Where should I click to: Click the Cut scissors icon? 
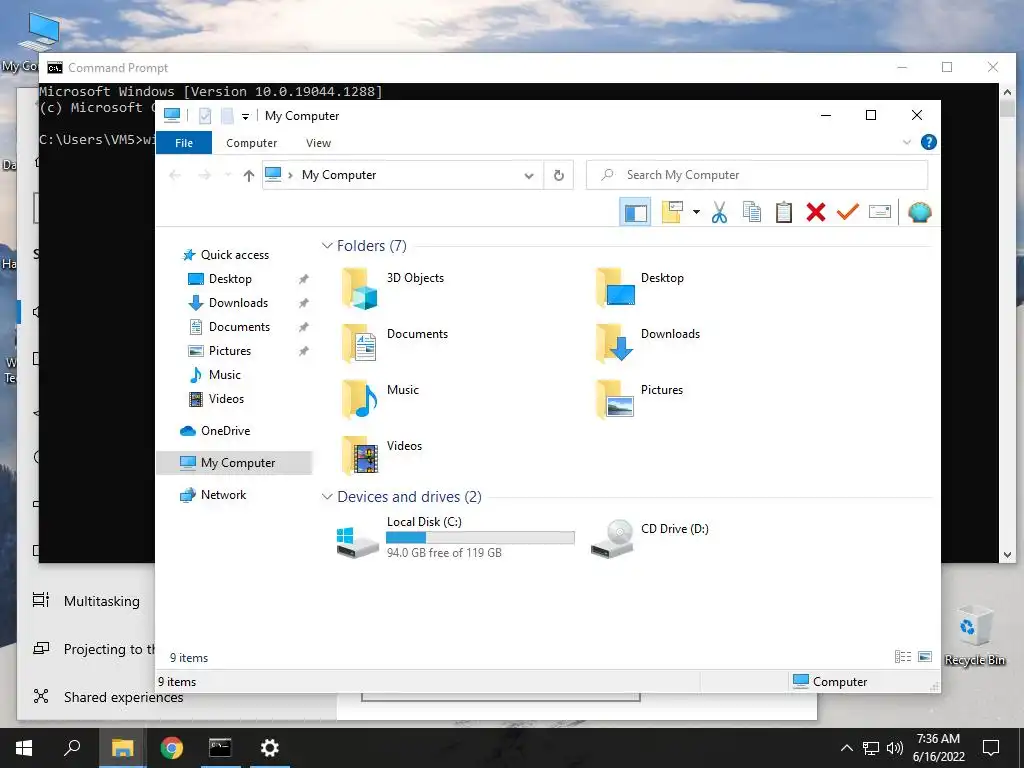(x=719, y=212)
